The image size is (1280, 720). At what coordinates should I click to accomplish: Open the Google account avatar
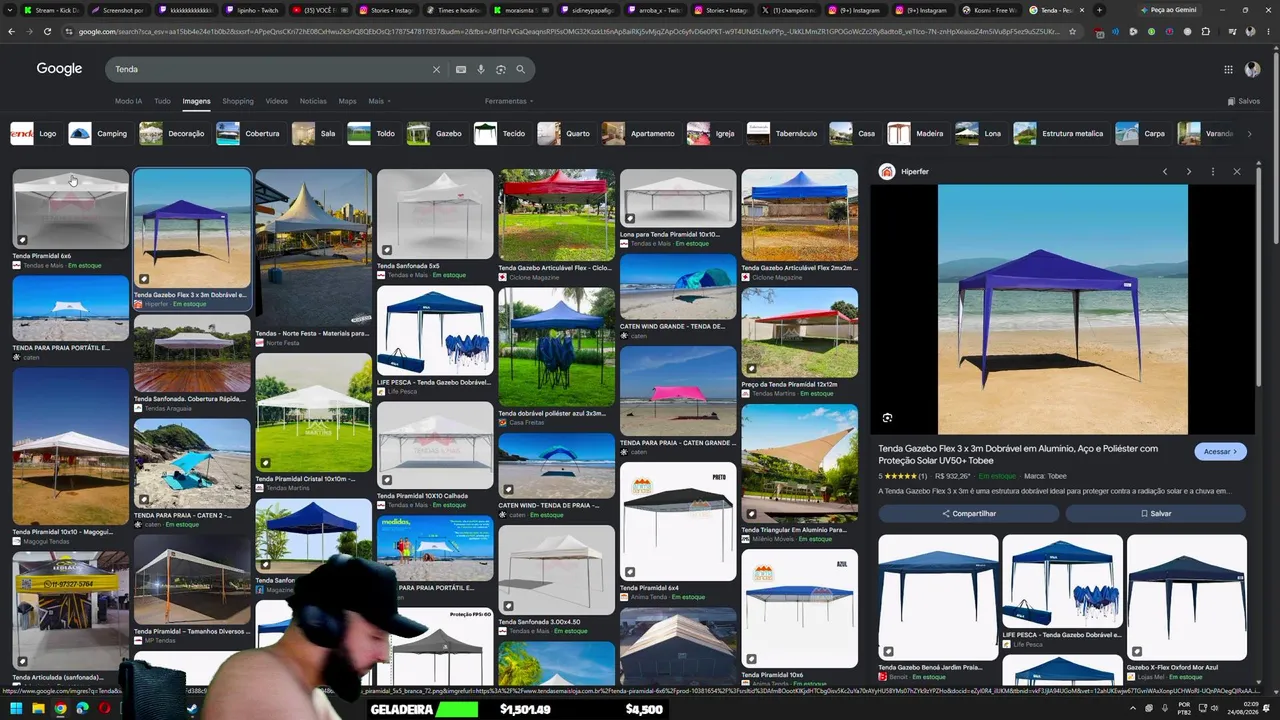click(1252, 69)
